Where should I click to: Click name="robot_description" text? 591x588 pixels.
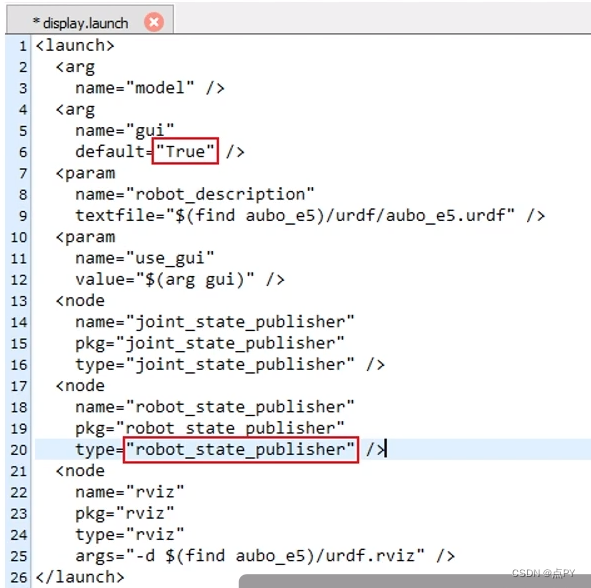point(194,194)
